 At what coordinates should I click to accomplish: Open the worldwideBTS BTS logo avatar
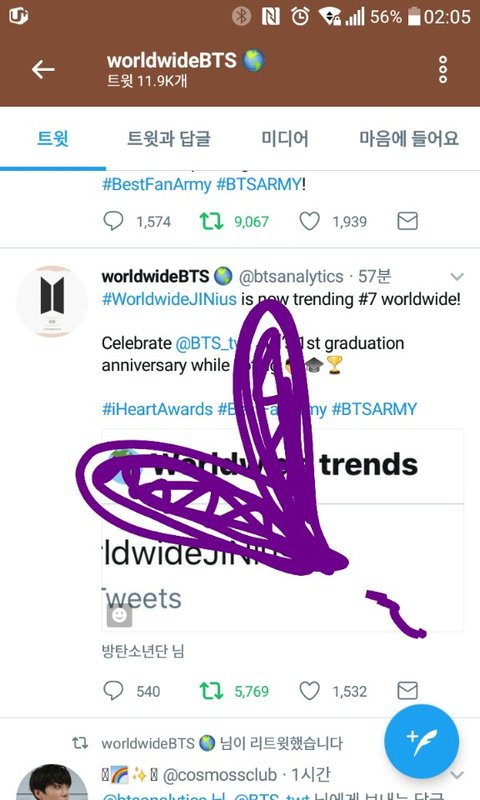pyautogui.click(x=53, y=301)
